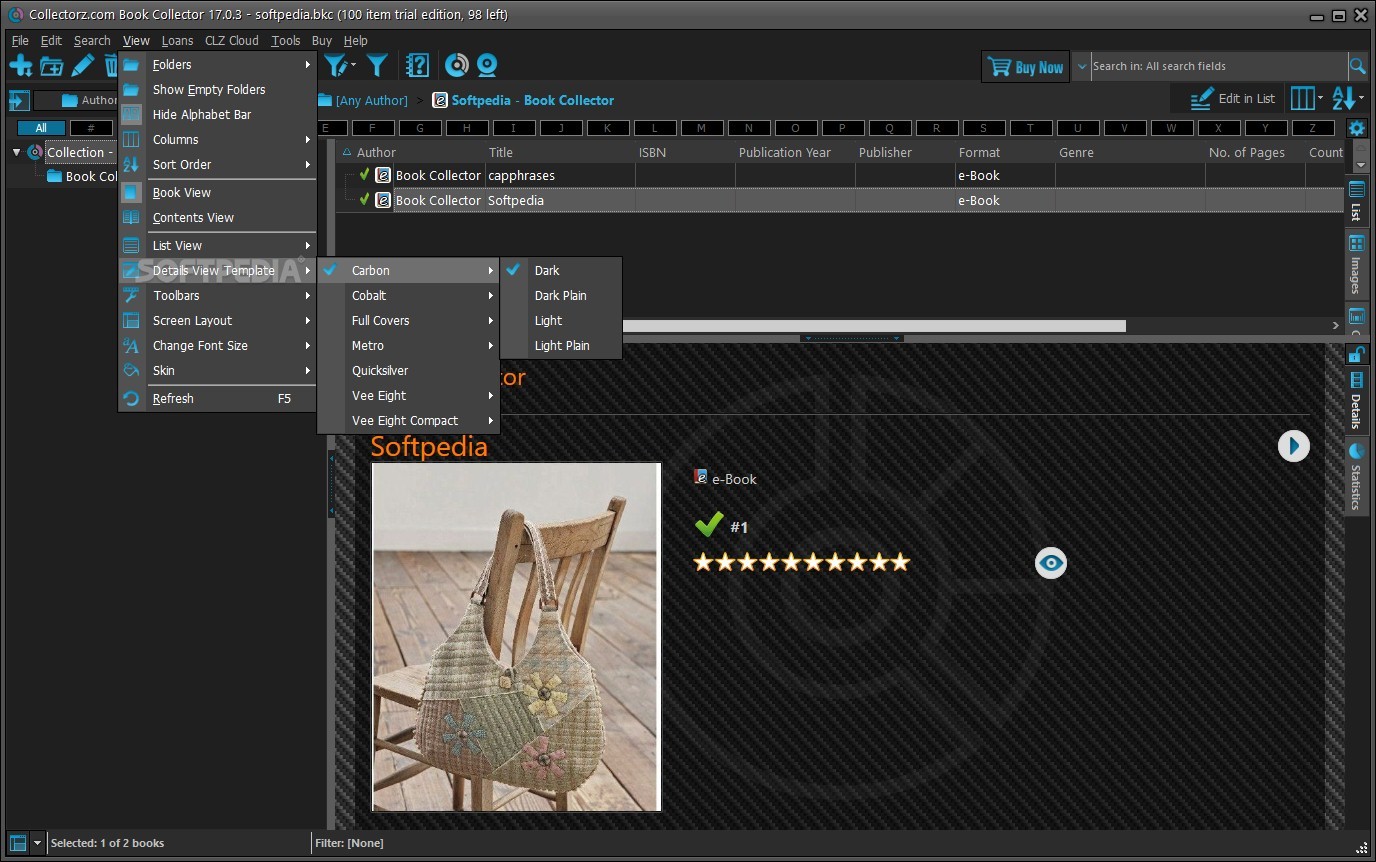Screen dimensions: 1376x862
Task: Click the Collectorz app logo in title bar
Action: point(15,15)
